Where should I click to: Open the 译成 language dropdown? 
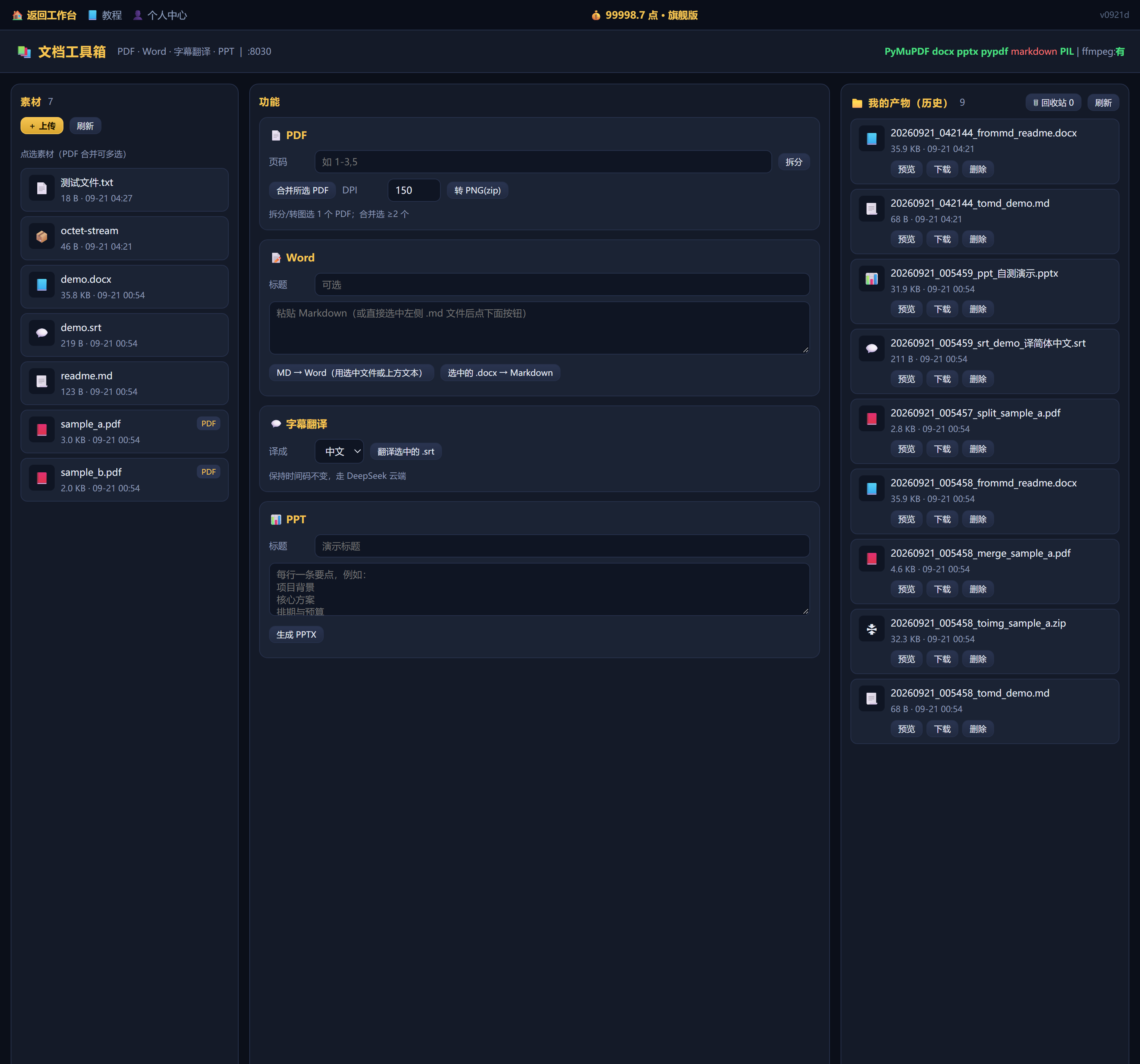pos(339,451)
